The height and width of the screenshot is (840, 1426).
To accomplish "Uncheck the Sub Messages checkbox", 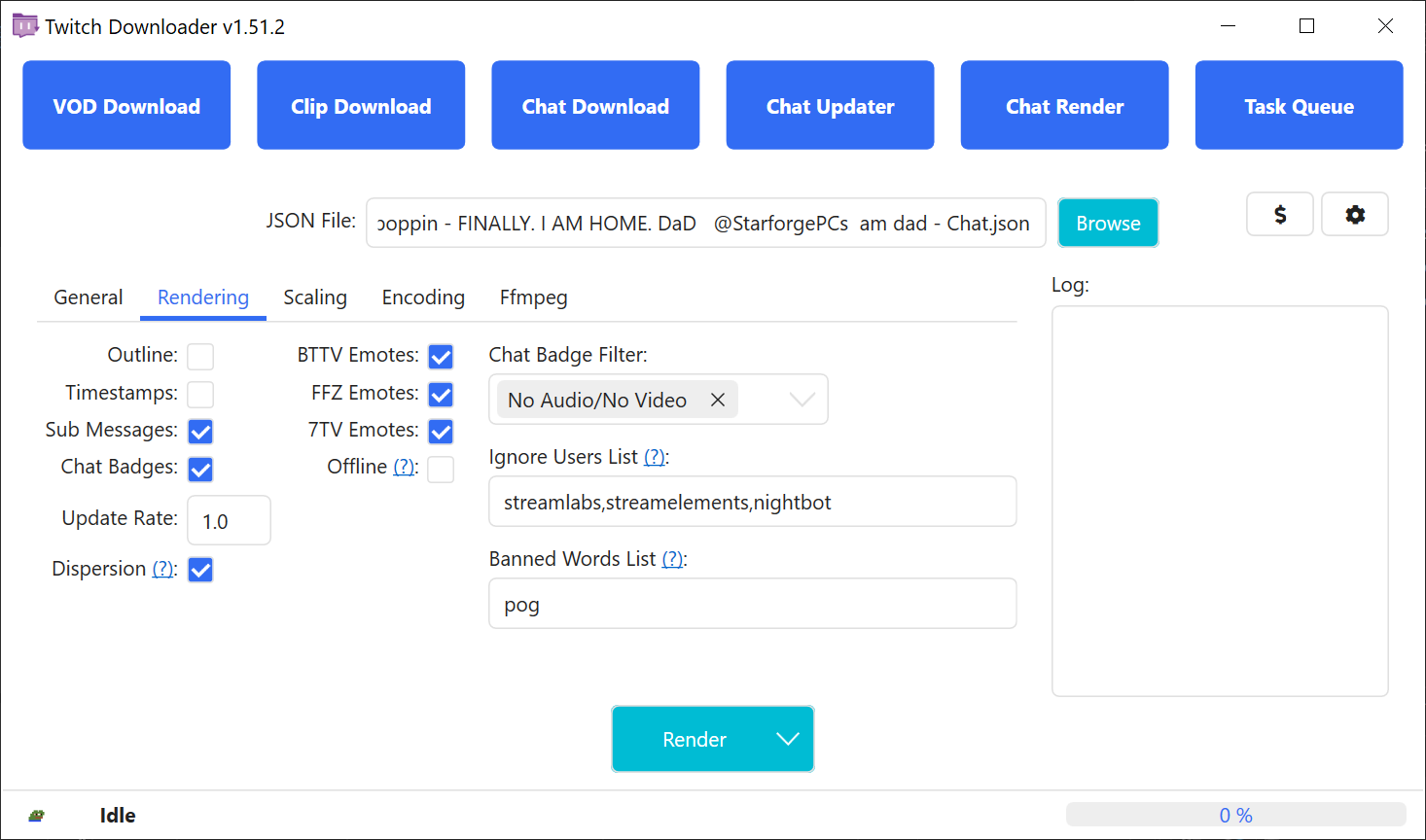I will (200, 431).
